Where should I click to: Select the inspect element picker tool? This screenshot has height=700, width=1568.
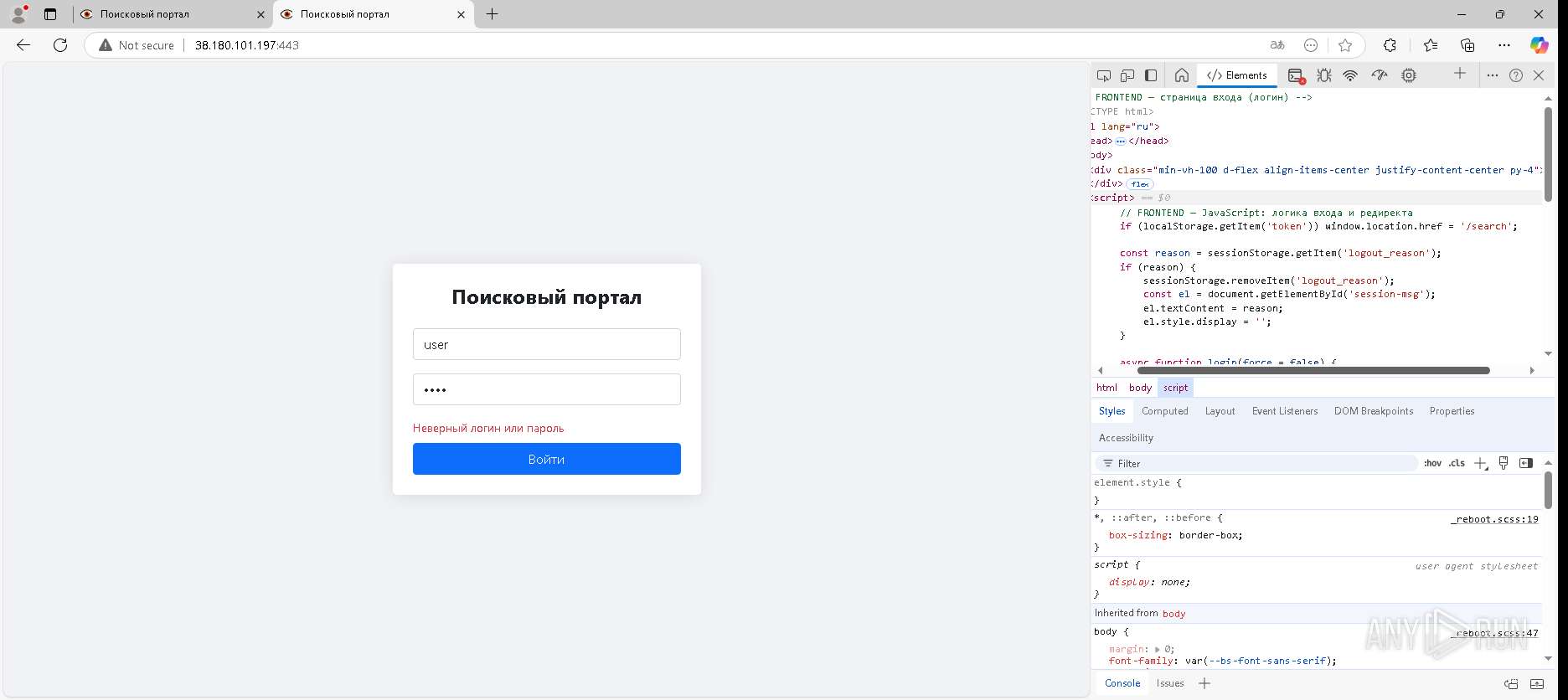1104,75
